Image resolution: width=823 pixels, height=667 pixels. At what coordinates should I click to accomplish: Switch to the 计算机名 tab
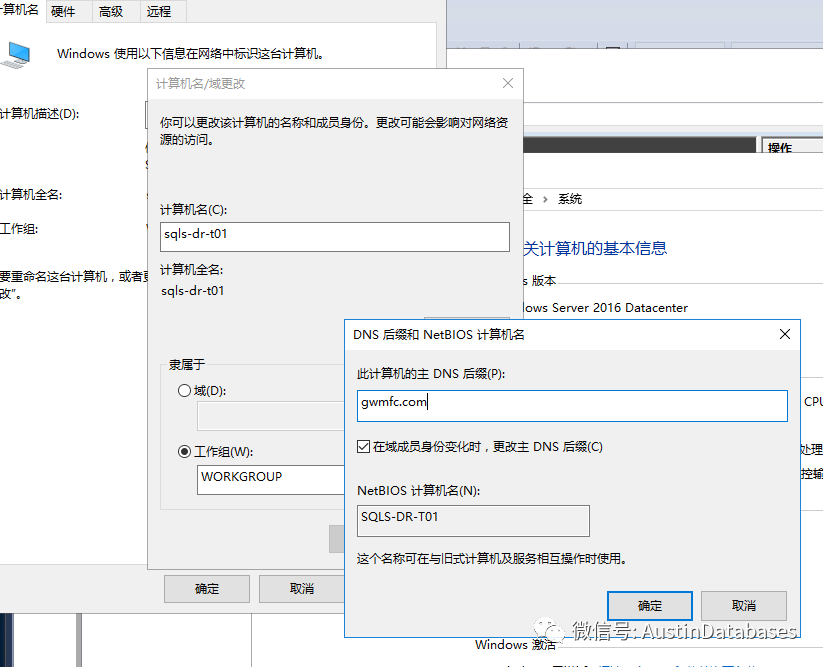pyautogui.click(x=21, y=9)
